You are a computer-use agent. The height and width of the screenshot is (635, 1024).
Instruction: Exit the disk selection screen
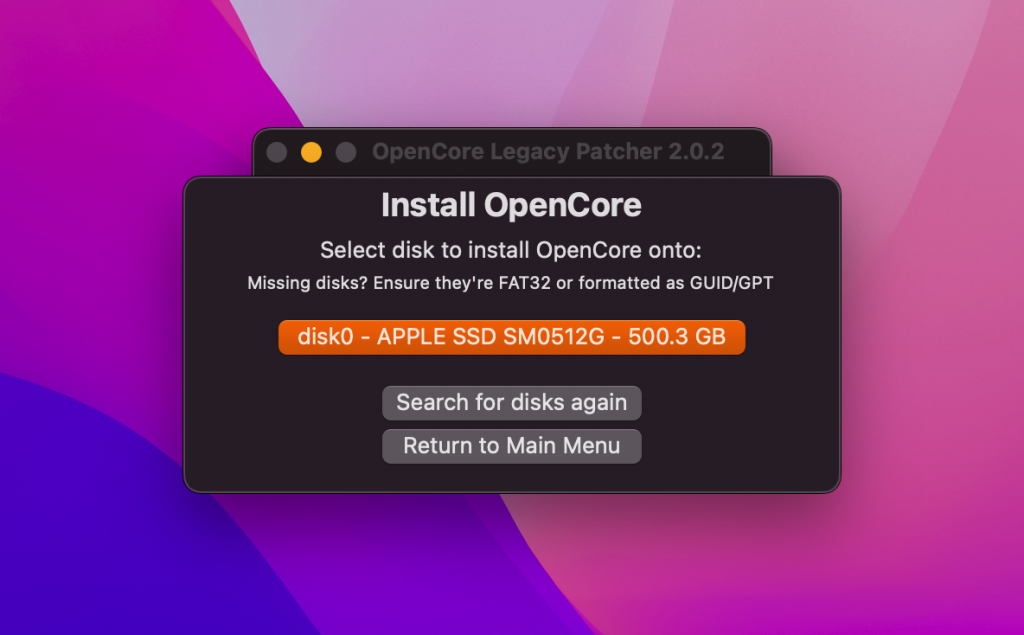tap(511, 446)
